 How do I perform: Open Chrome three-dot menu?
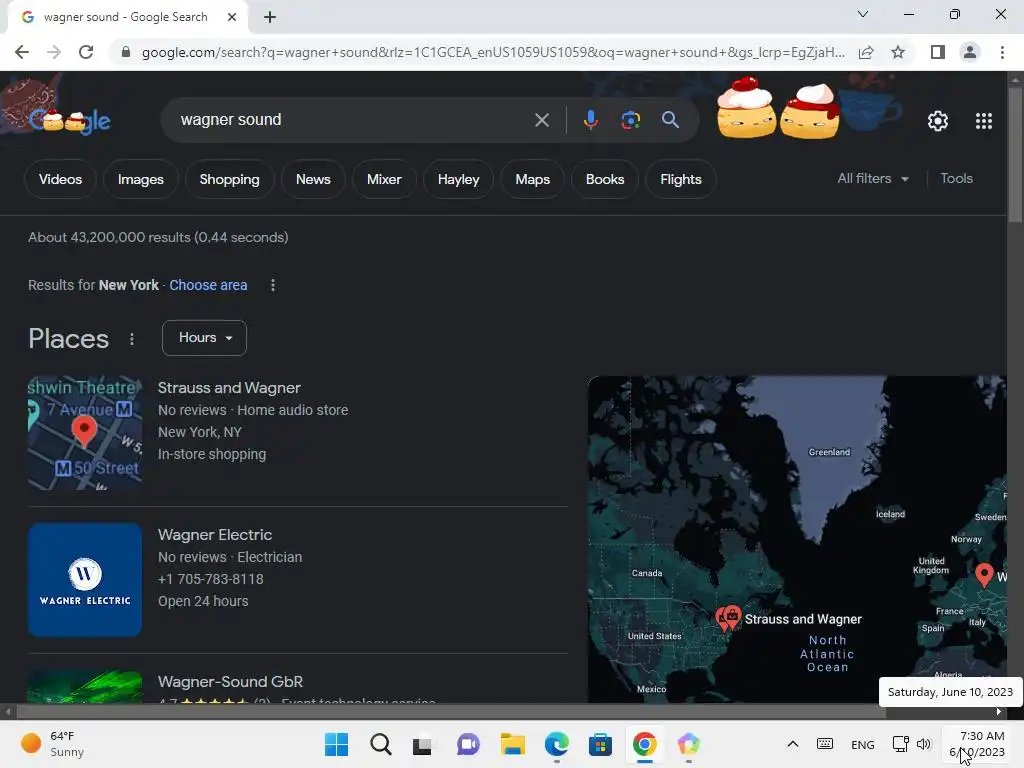(1002, 52)
